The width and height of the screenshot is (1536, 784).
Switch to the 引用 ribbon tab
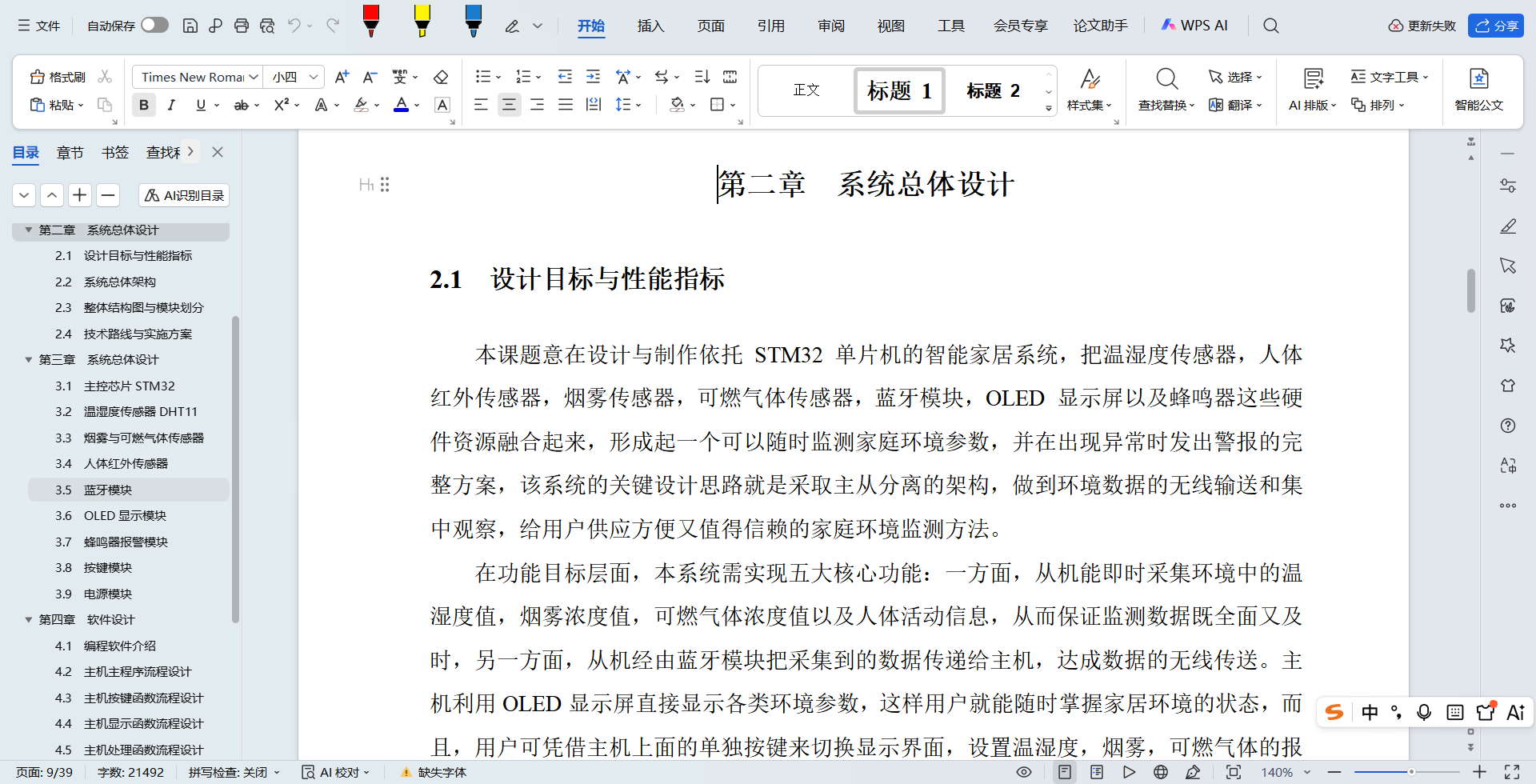[x=770, y=26]
